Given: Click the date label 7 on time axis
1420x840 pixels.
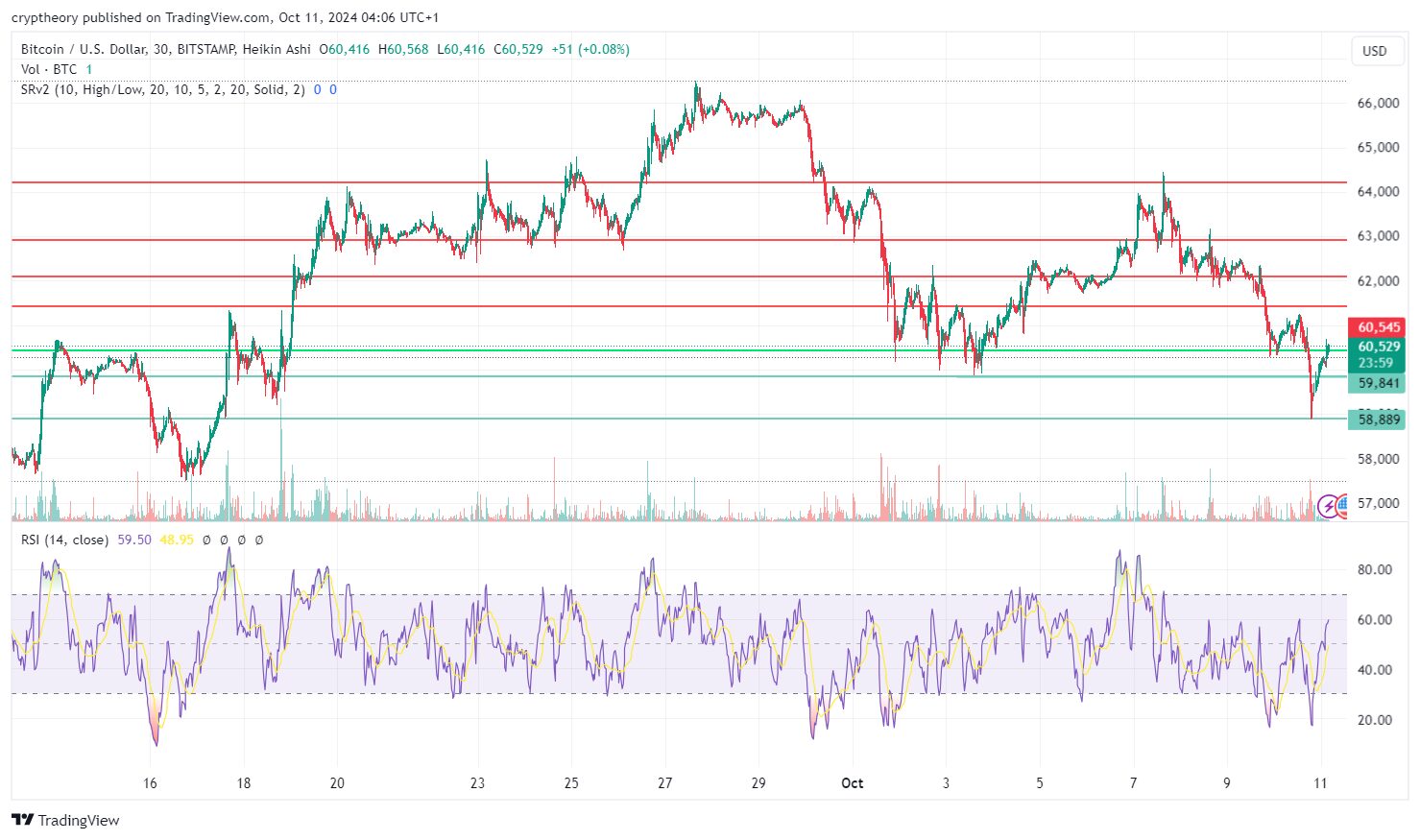Looking at the screenshot, I should tap(1133, 783).
